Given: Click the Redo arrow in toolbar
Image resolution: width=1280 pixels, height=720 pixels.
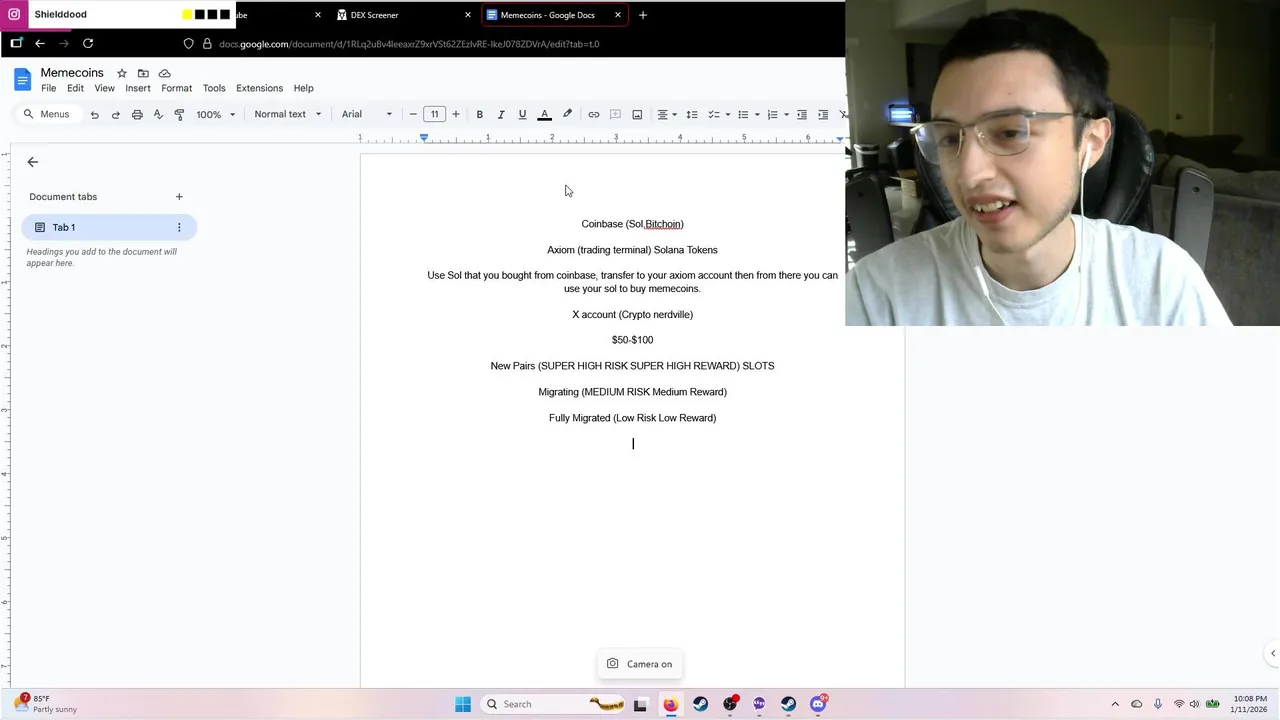Looking at the screenshot, I should click(x=115, y=114).
